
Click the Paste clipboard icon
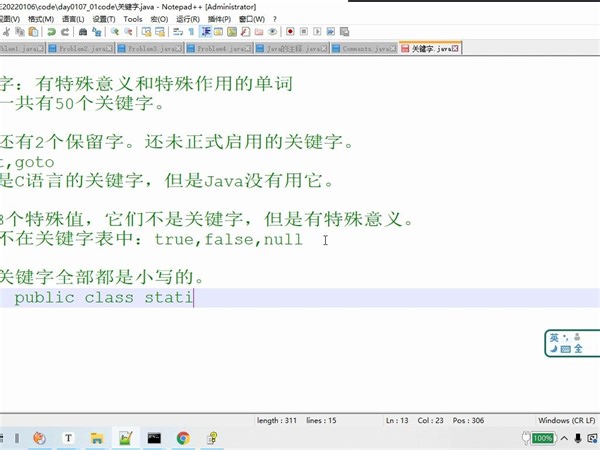point(34,32)
